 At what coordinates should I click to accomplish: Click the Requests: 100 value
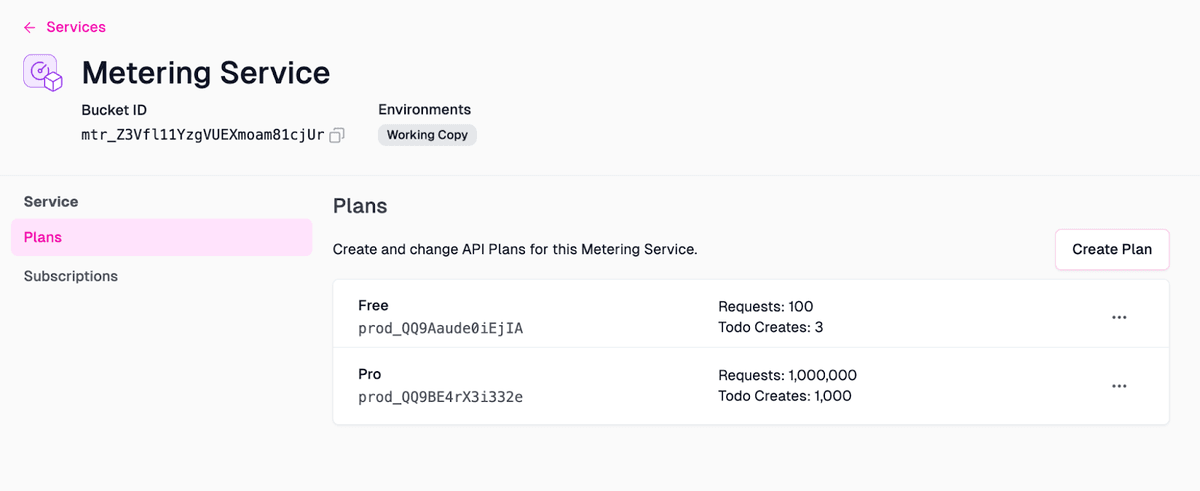766,306
